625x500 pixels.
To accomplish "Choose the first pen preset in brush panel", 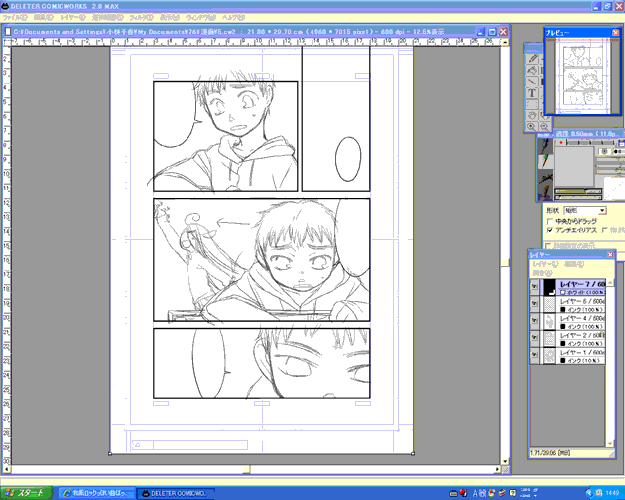I will coord(545,145).
